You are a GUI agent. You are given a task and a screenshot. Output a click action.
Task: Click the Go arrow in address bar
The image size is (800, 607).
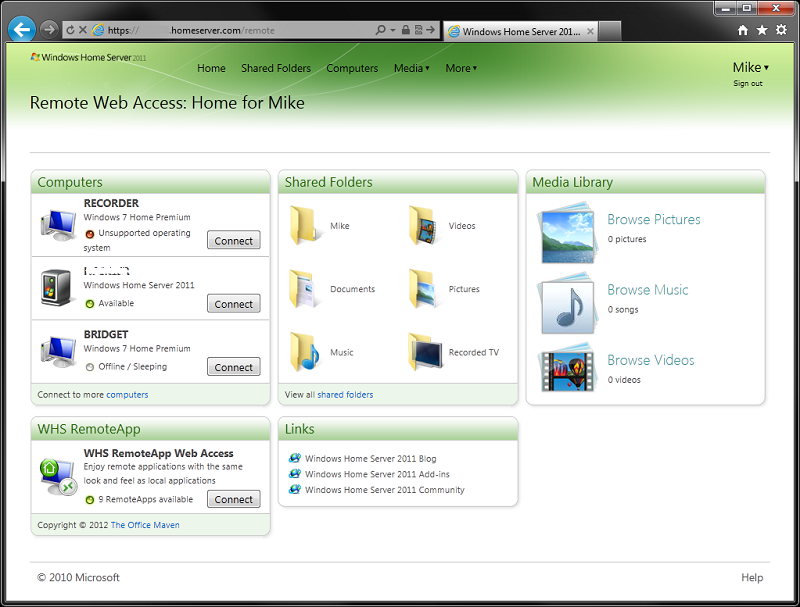point(431,30)
